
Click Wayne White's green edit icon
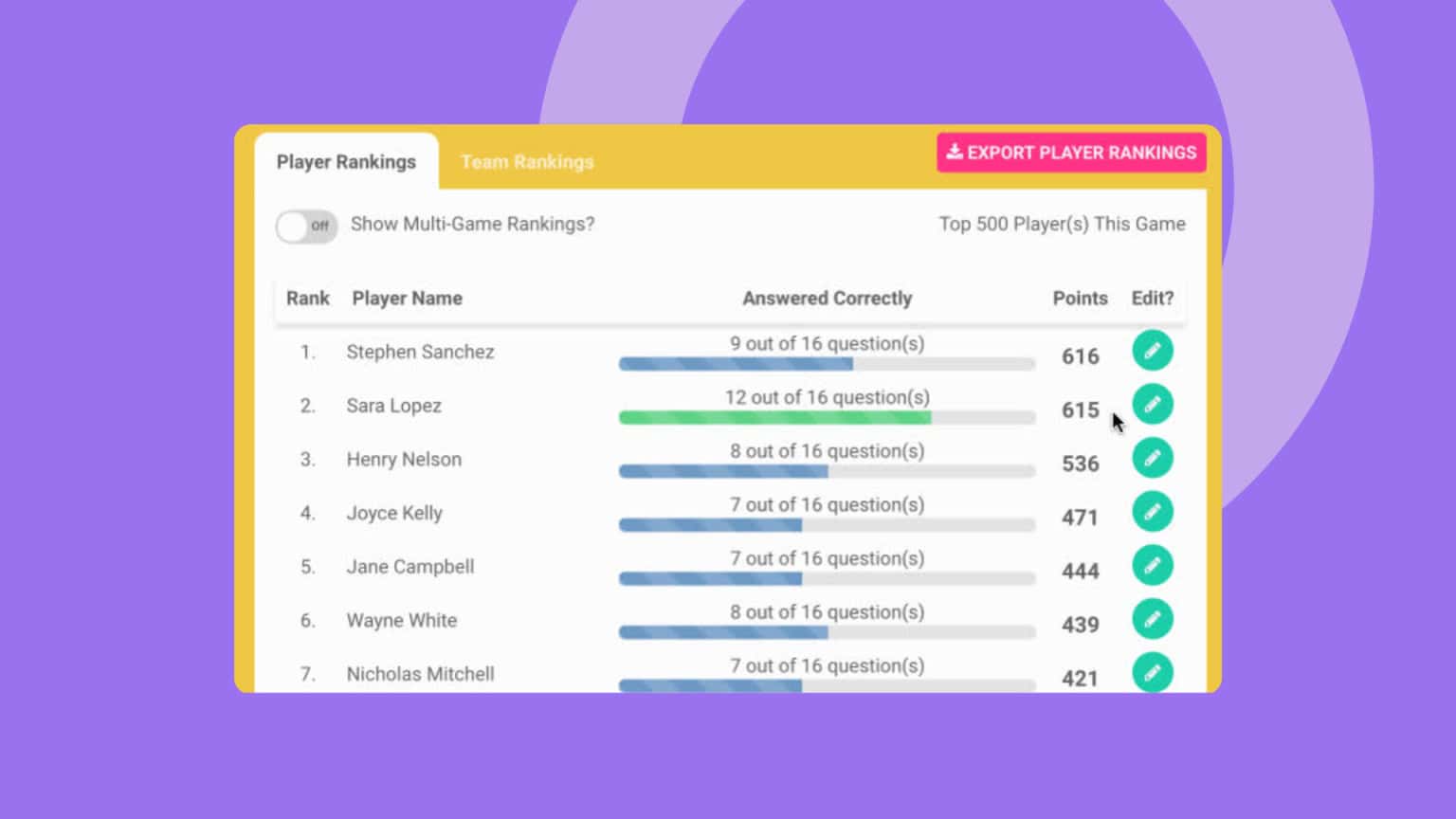pos(1153,619)
